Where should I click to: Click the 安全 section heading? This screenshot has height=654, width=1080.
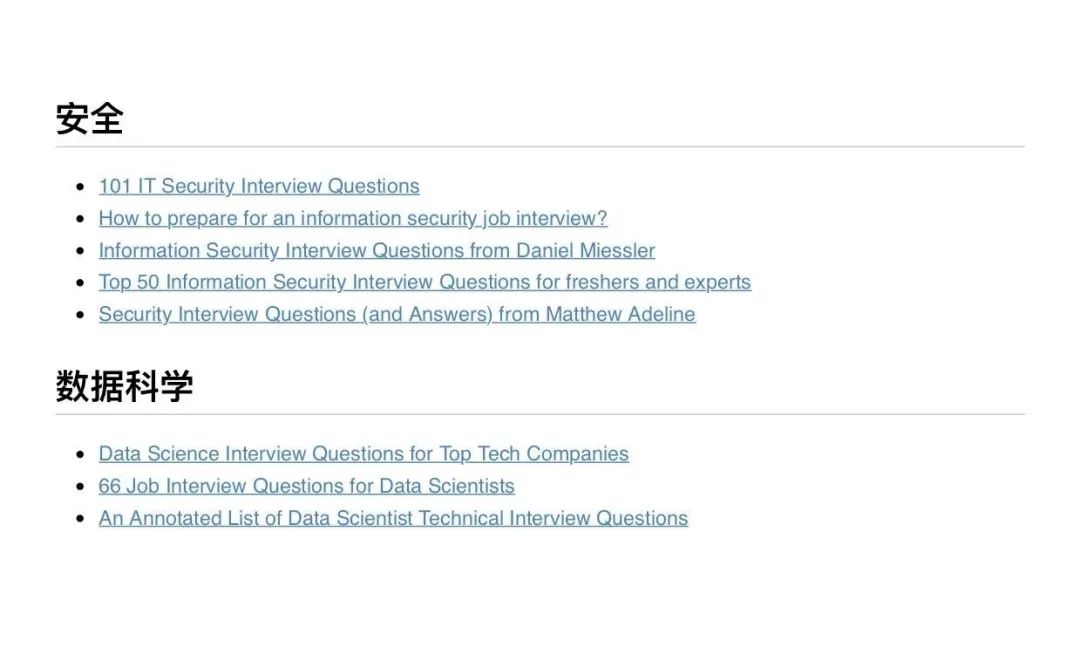coord(90,119)
